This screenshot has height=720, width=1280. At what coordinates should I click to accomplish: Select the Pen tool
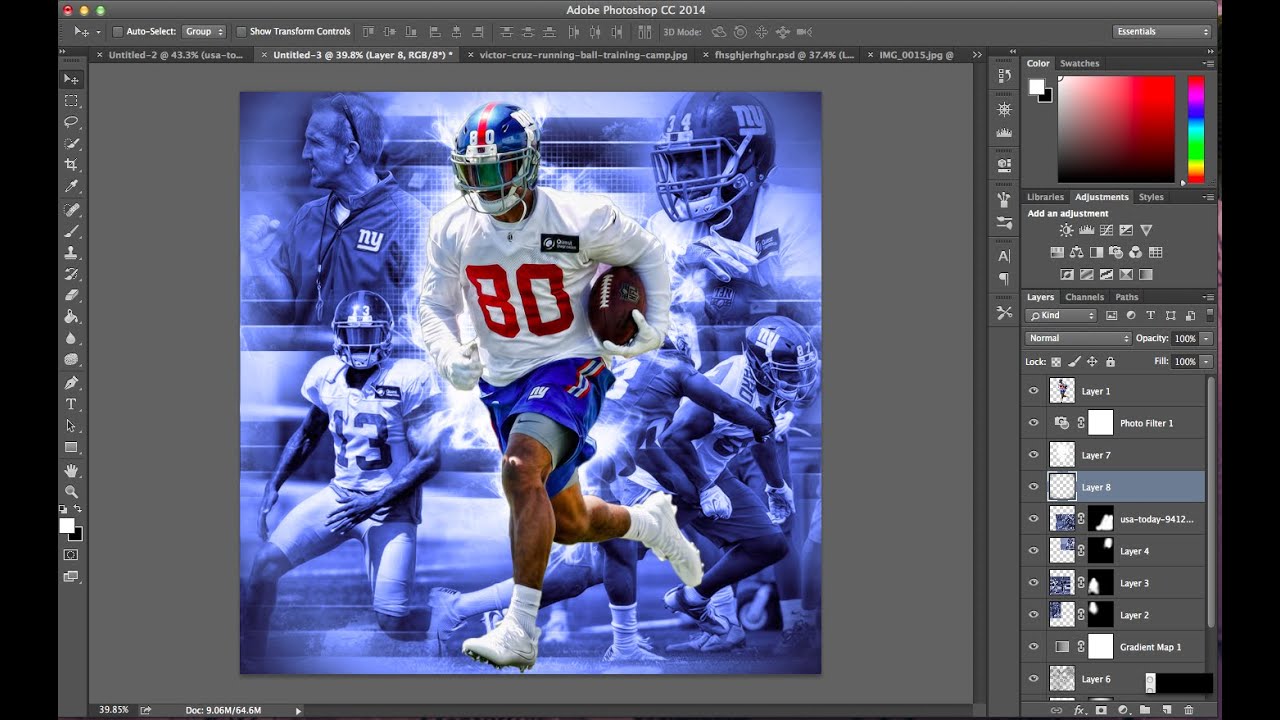coord(71,383)
